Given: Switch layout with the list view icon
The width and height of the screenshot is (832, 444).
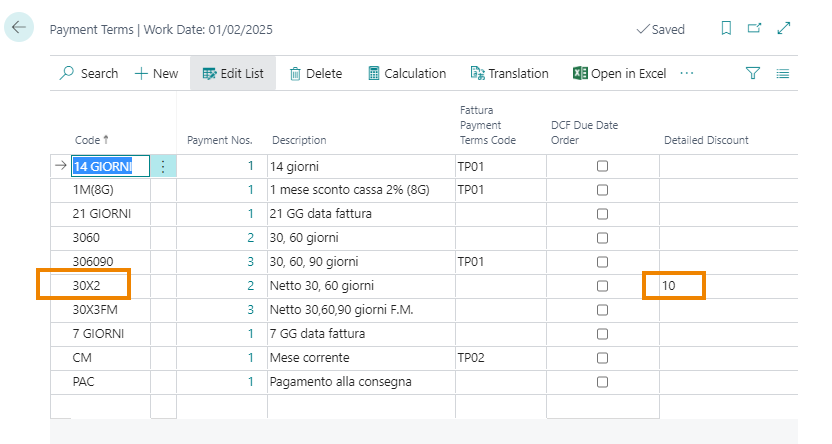Looking at the screenshot, I should pos(783,73).
